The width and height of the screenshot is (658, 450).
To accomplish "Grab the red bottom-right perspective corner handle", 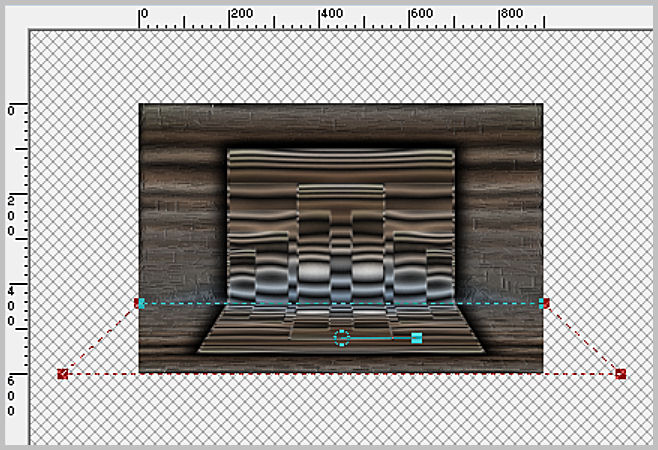I will 621,374.
